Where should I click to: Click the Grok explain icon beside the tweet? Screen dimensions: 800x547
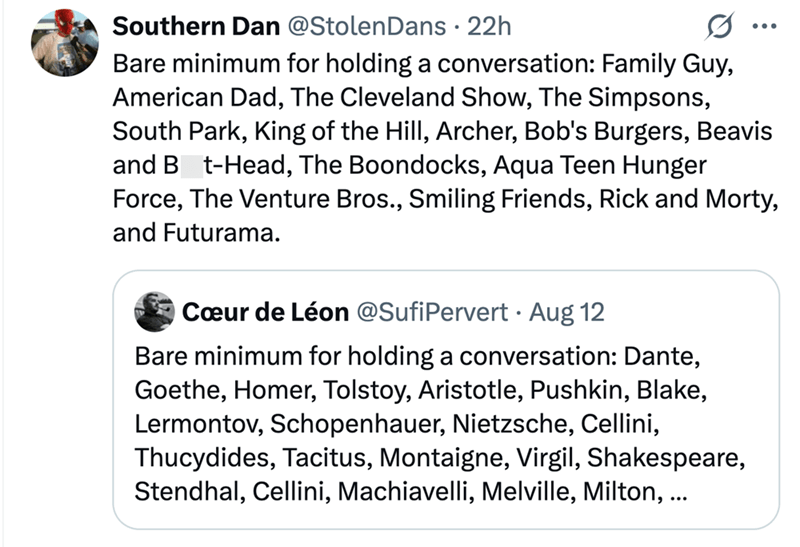(720, 26)
